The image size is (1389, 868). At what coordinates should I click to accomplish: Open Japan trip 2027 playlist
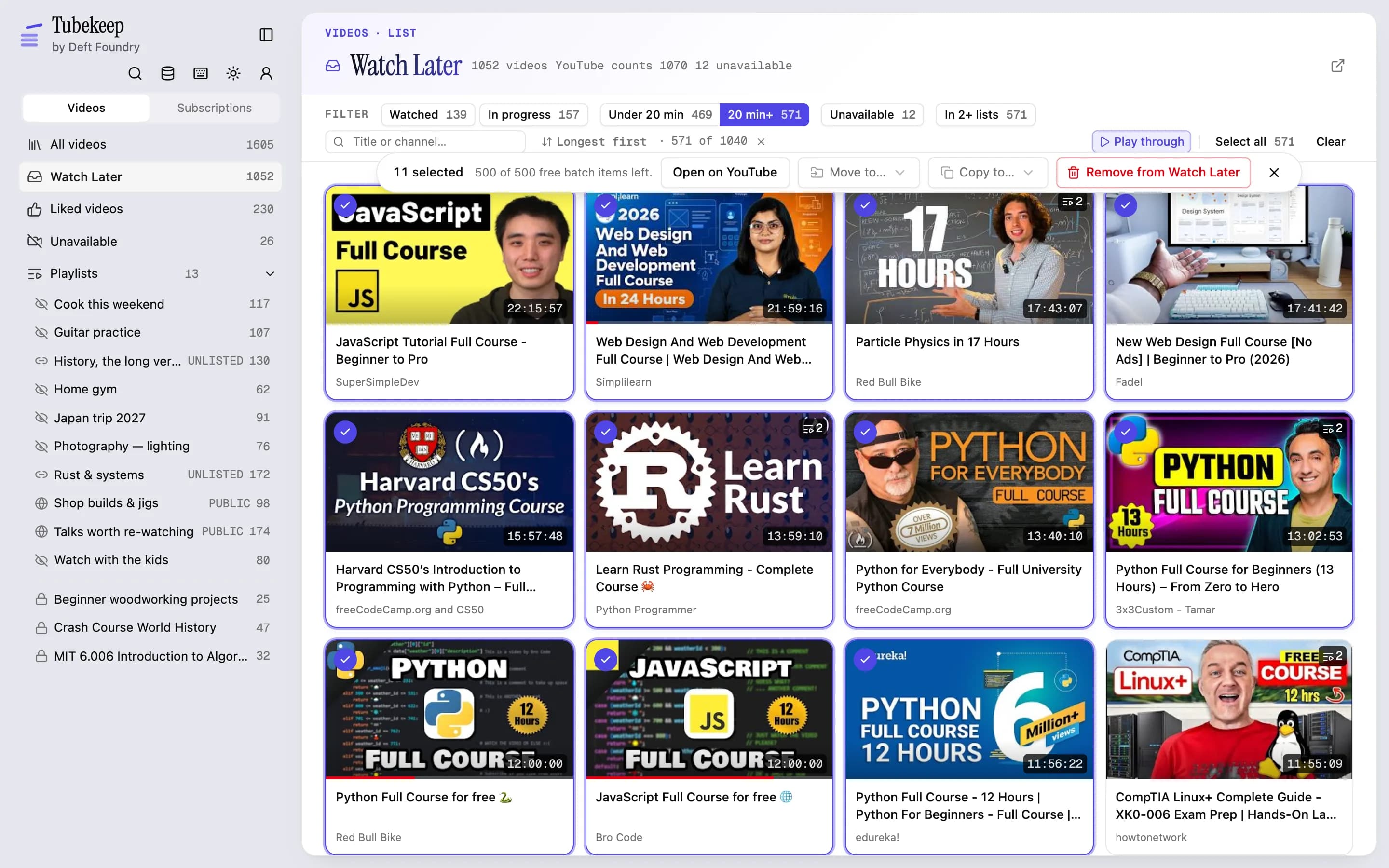(152, 418)
